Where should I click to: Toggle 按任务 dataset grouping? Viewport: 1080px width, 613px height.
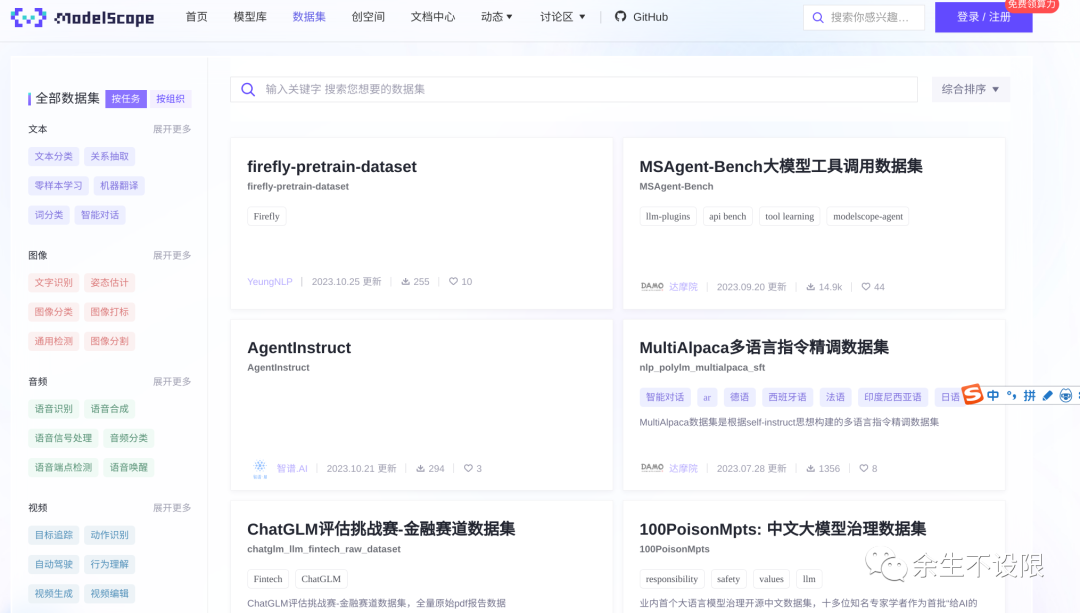click(x=125, y=98)
